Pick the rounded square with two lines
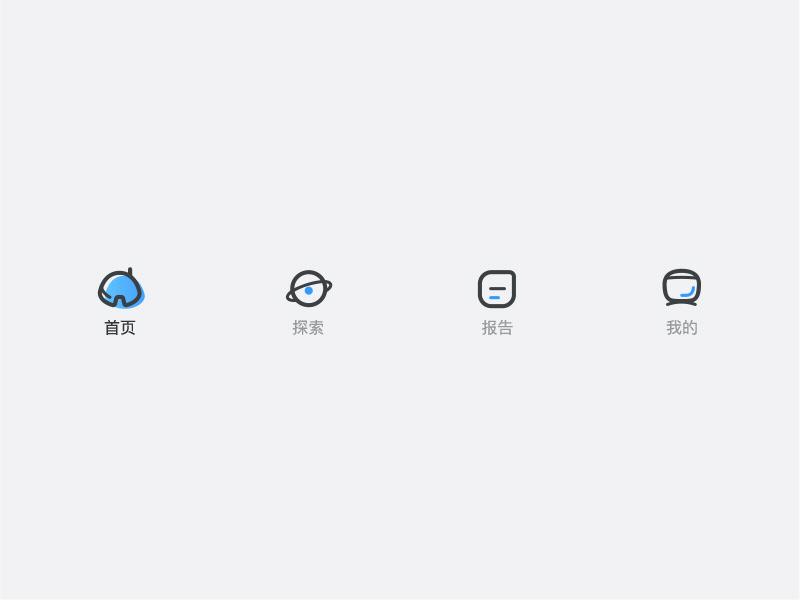The height and width of the screenshot is (600, 800). (x=497, y=289)
